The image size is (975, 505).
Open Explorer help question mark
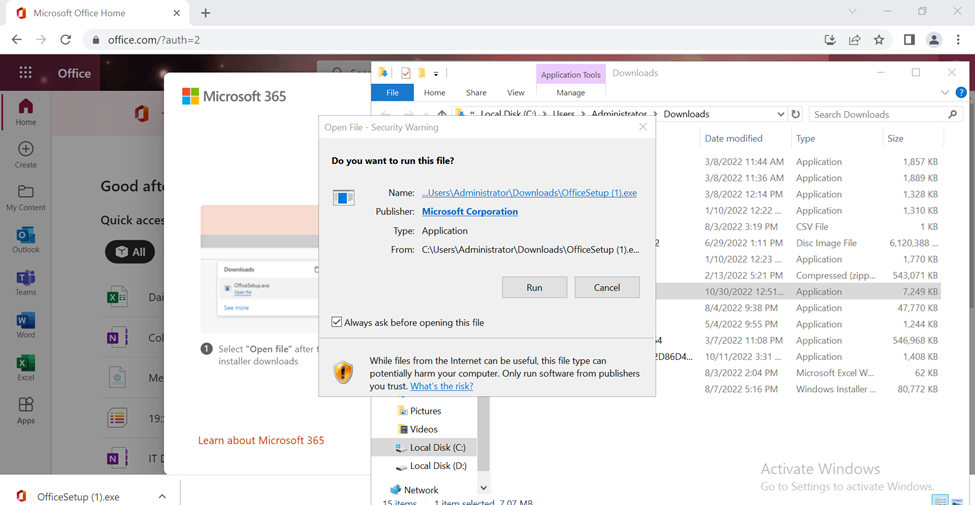coord(961,93)
